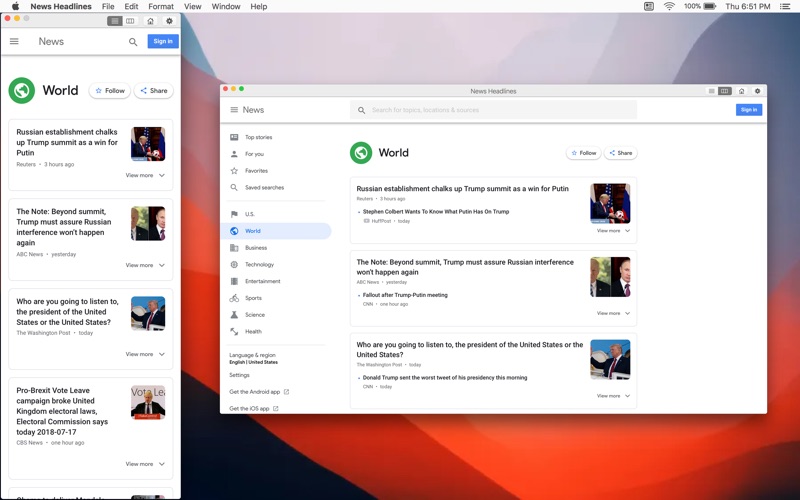Open Pro-Brexit Vote Leave thumbnail in left window
The height and width of the screenshot is (500, 800).
click(x=148, y=403)
